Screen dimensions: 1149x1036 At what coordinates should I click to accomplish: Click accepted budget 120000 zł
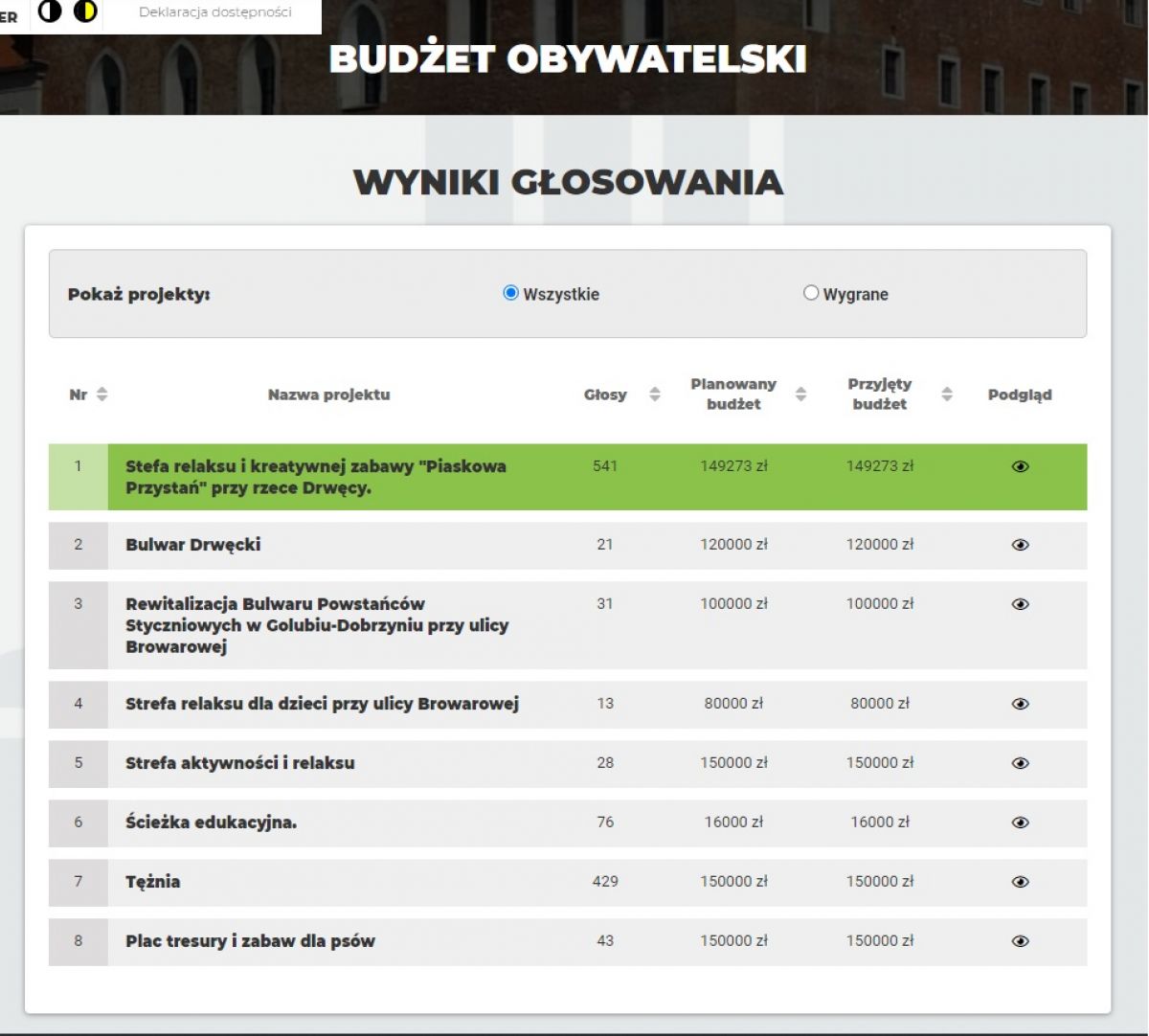(880, 545)
